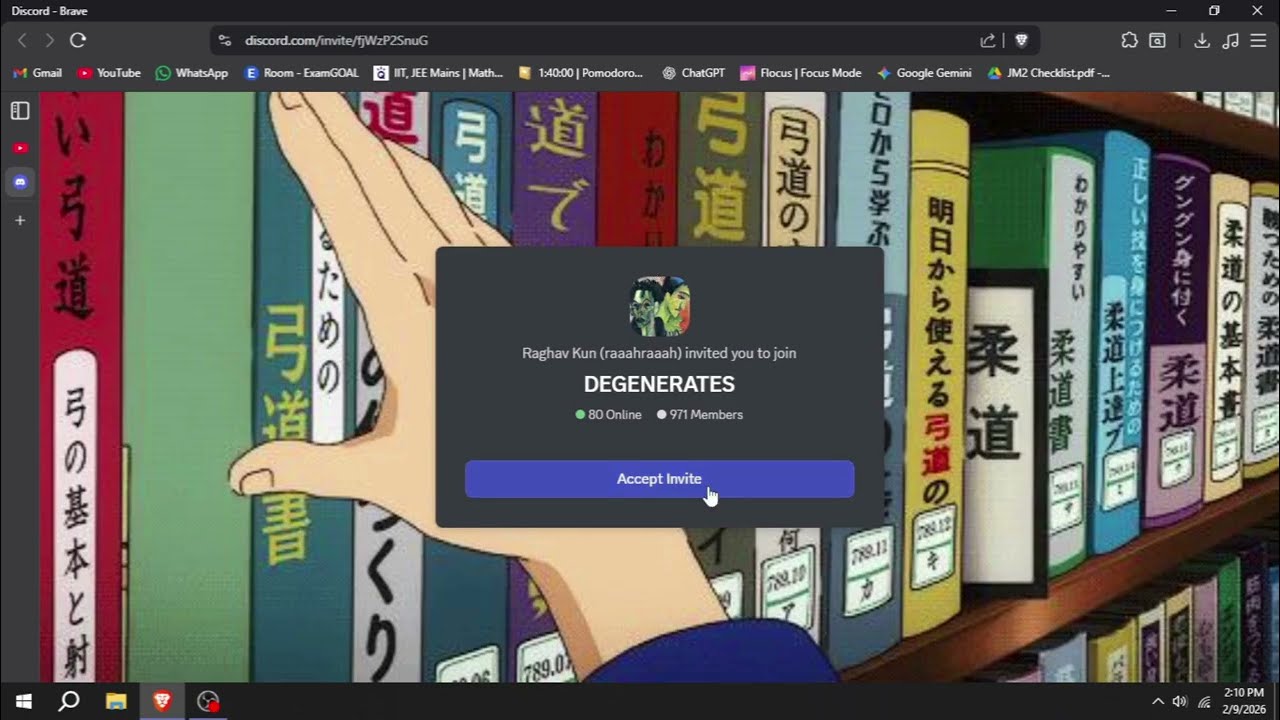Click the '971 Members' count

coord(700,415)
